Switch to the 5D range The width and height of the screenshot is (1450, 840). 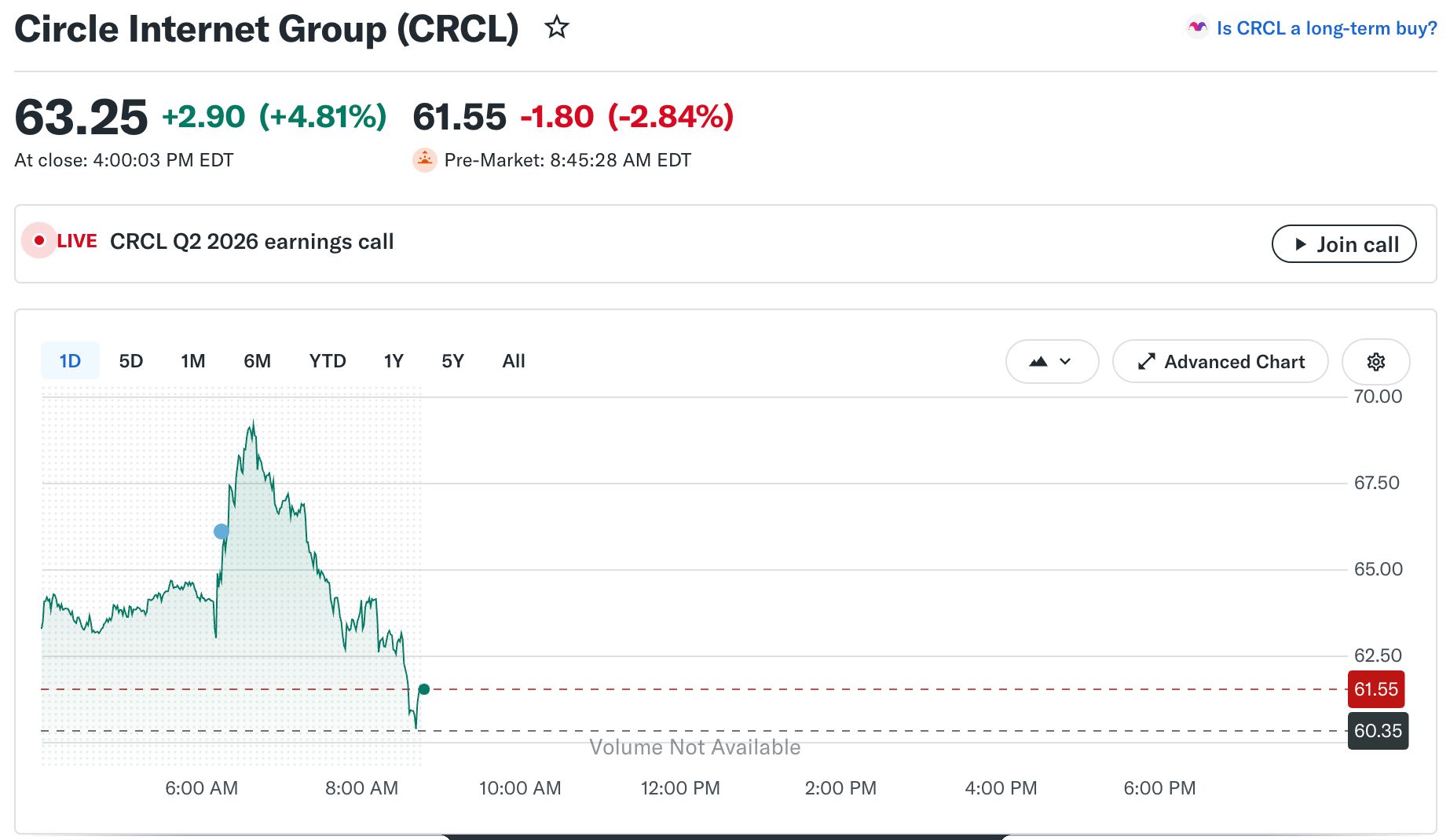tap(131, 361)
